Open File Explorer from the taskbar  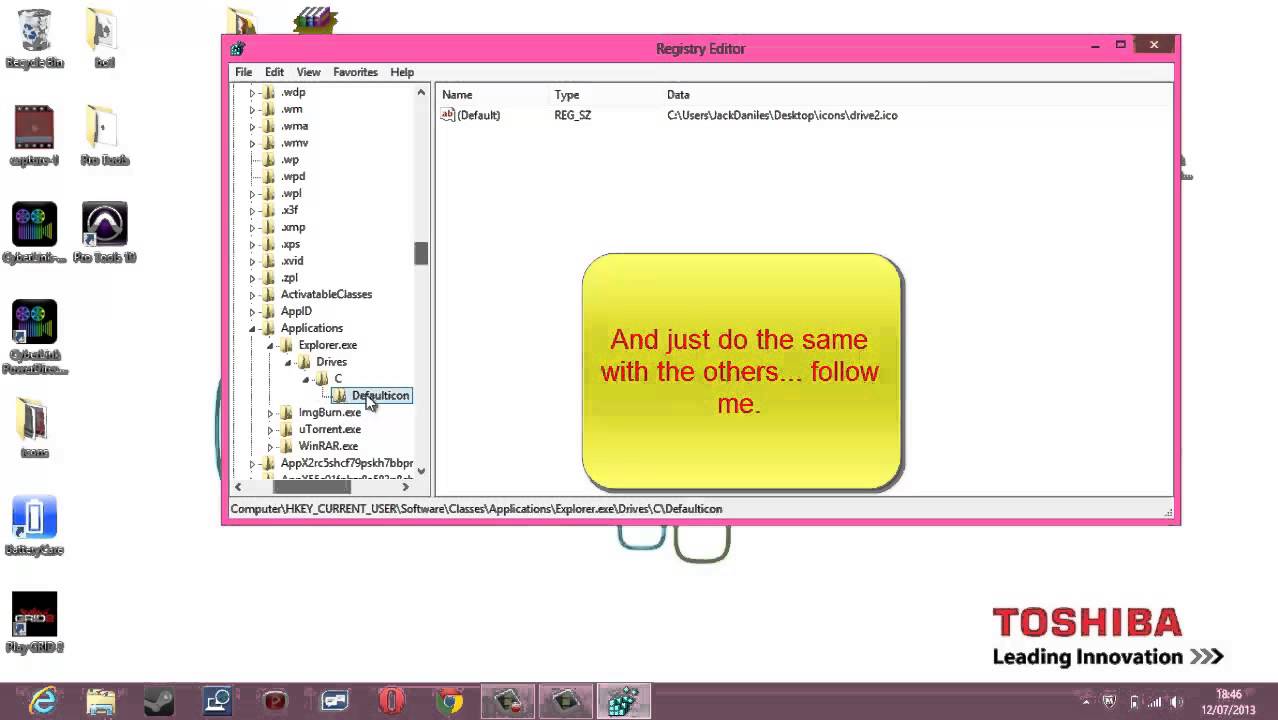101,701
